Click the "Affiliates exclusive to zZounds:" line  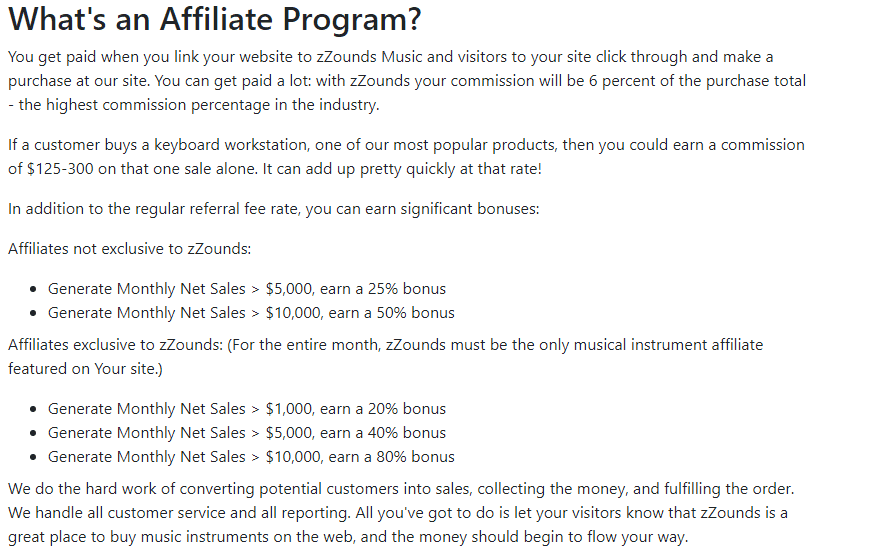115,345
